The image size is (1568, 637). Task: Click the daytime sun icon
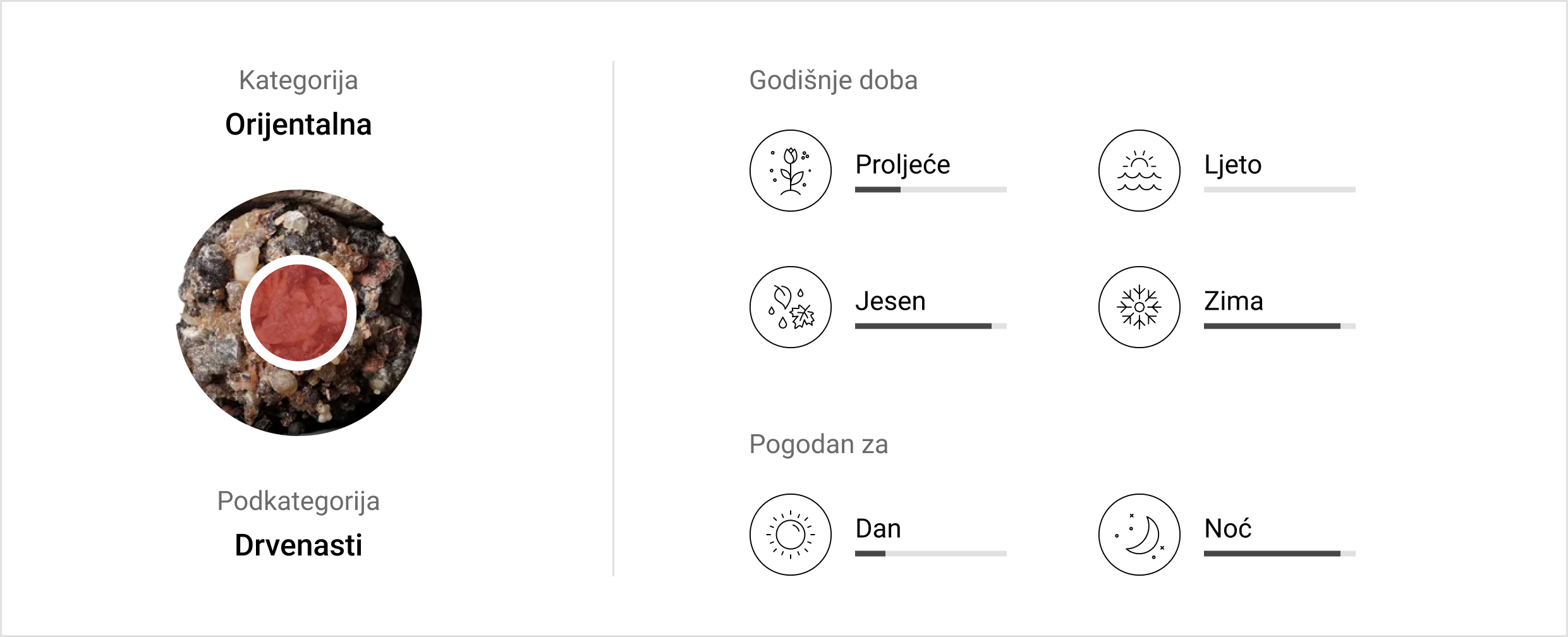click(x=790, y=535)
